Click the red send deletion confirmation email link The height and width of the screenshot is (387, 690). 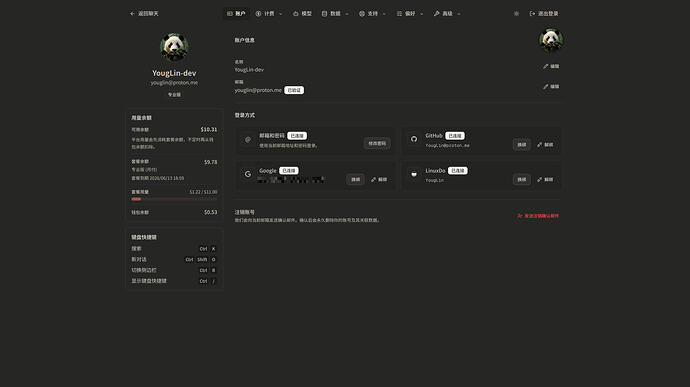(538, 216)
